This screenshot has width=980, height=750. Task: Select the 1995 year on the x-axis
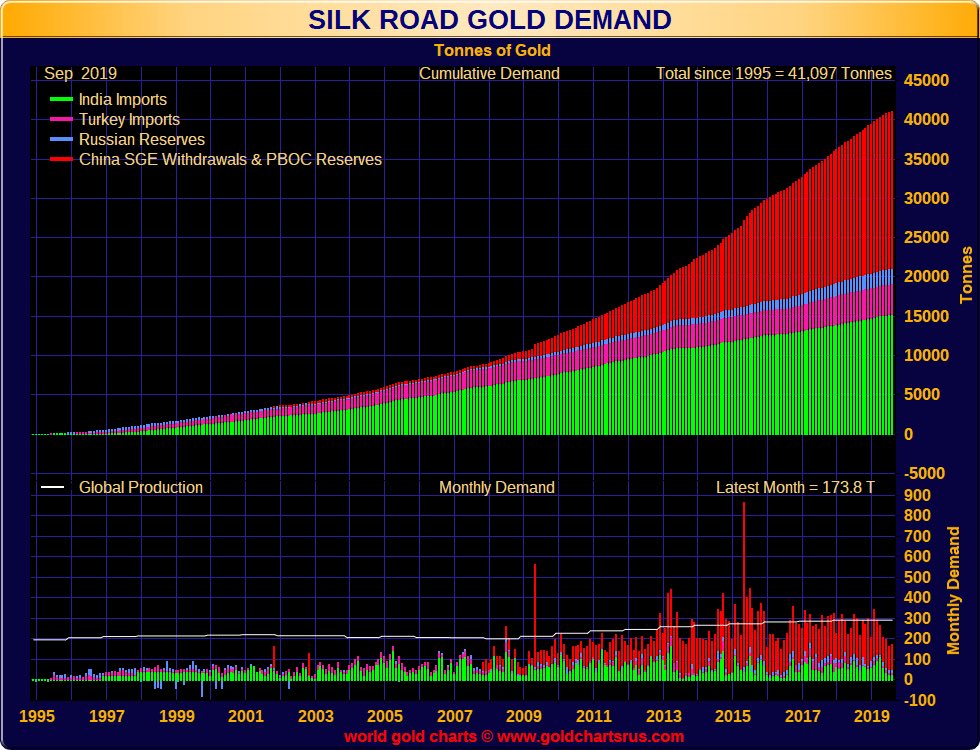(37, 716)
